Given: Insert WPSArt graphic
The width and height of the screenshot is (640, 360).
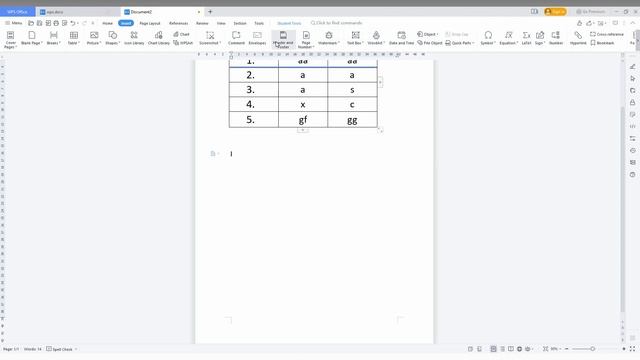Looking at the screenshot, I should click(x=183, y=43).
